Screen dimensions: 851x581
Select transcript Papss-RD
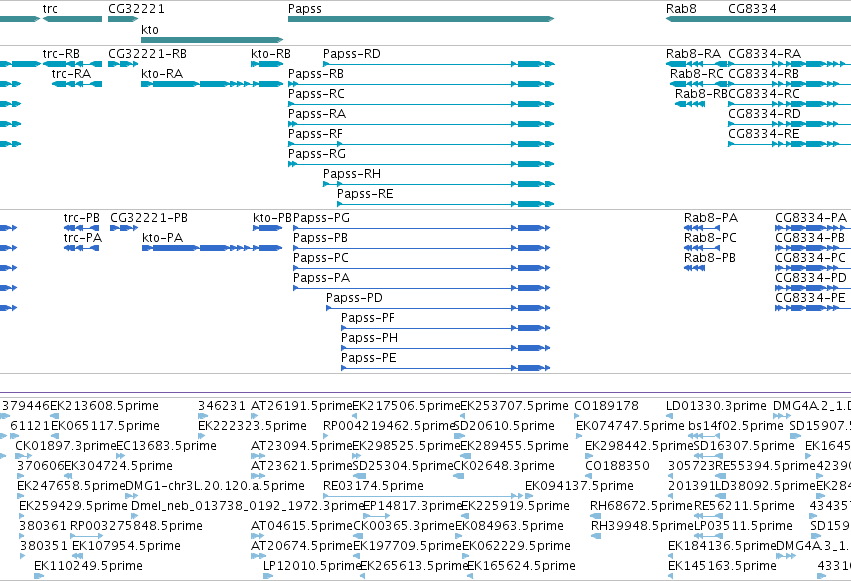tap(439, 64)
